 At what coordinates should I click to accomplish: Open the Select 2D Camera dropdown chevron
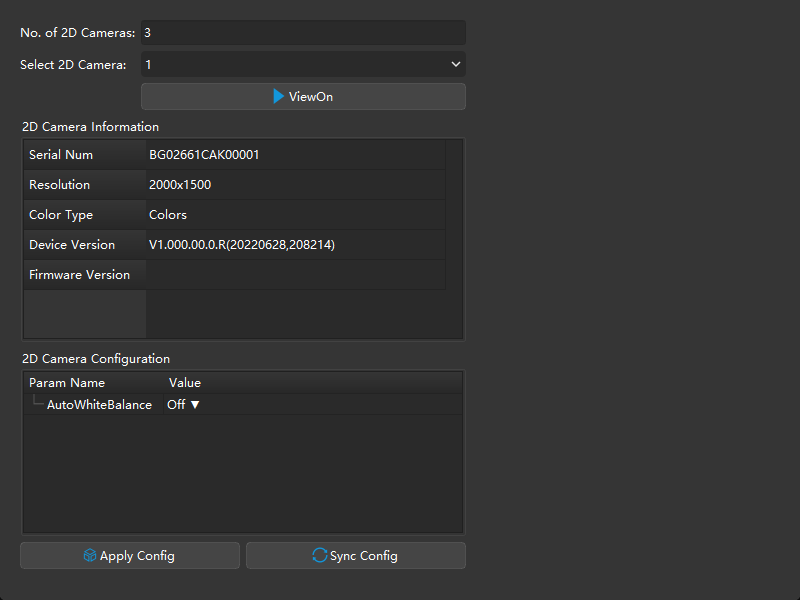(x=456, y=64)
